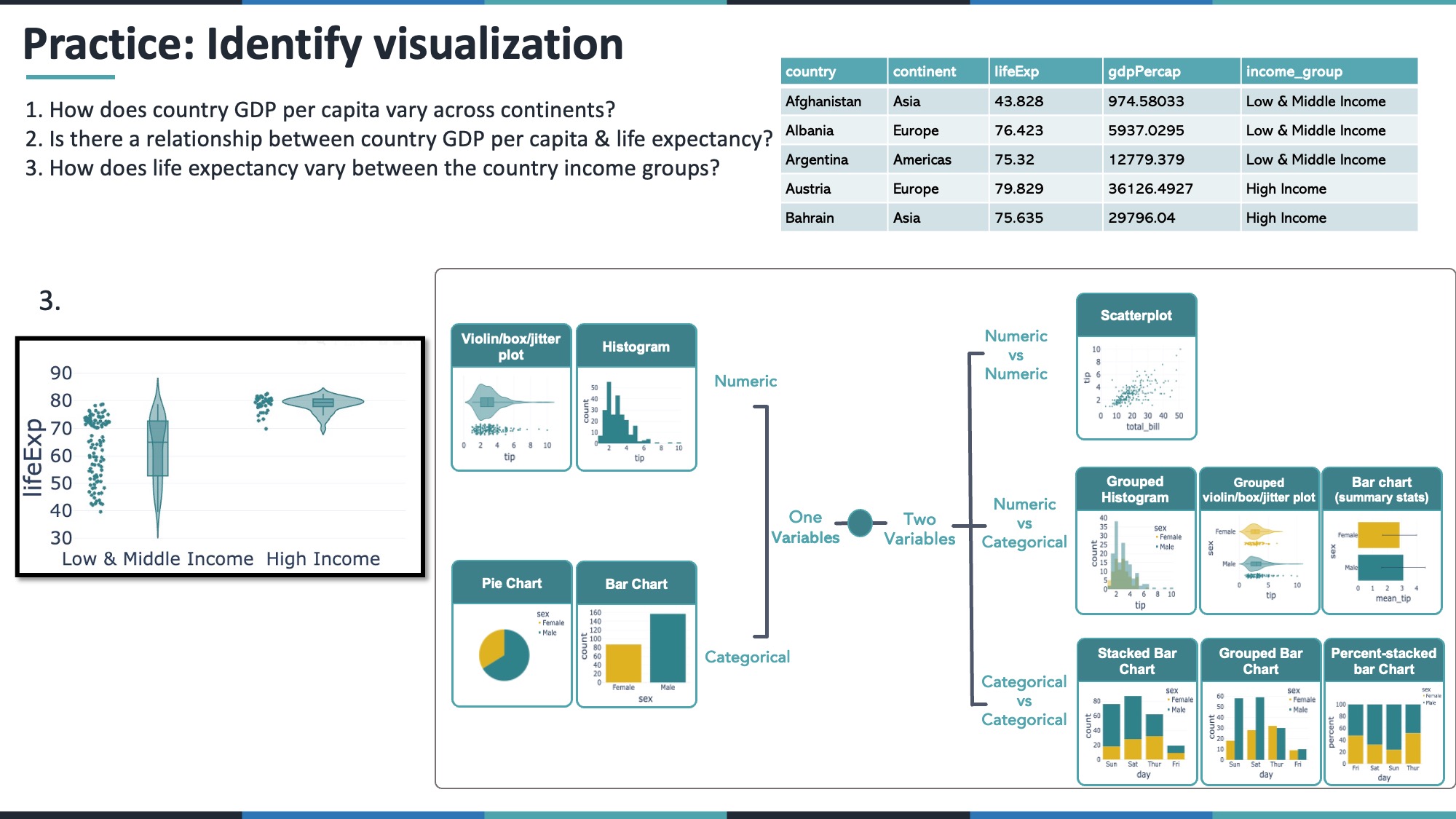
Task: Select the Bahrain table cell
Action: pos(834,218)
